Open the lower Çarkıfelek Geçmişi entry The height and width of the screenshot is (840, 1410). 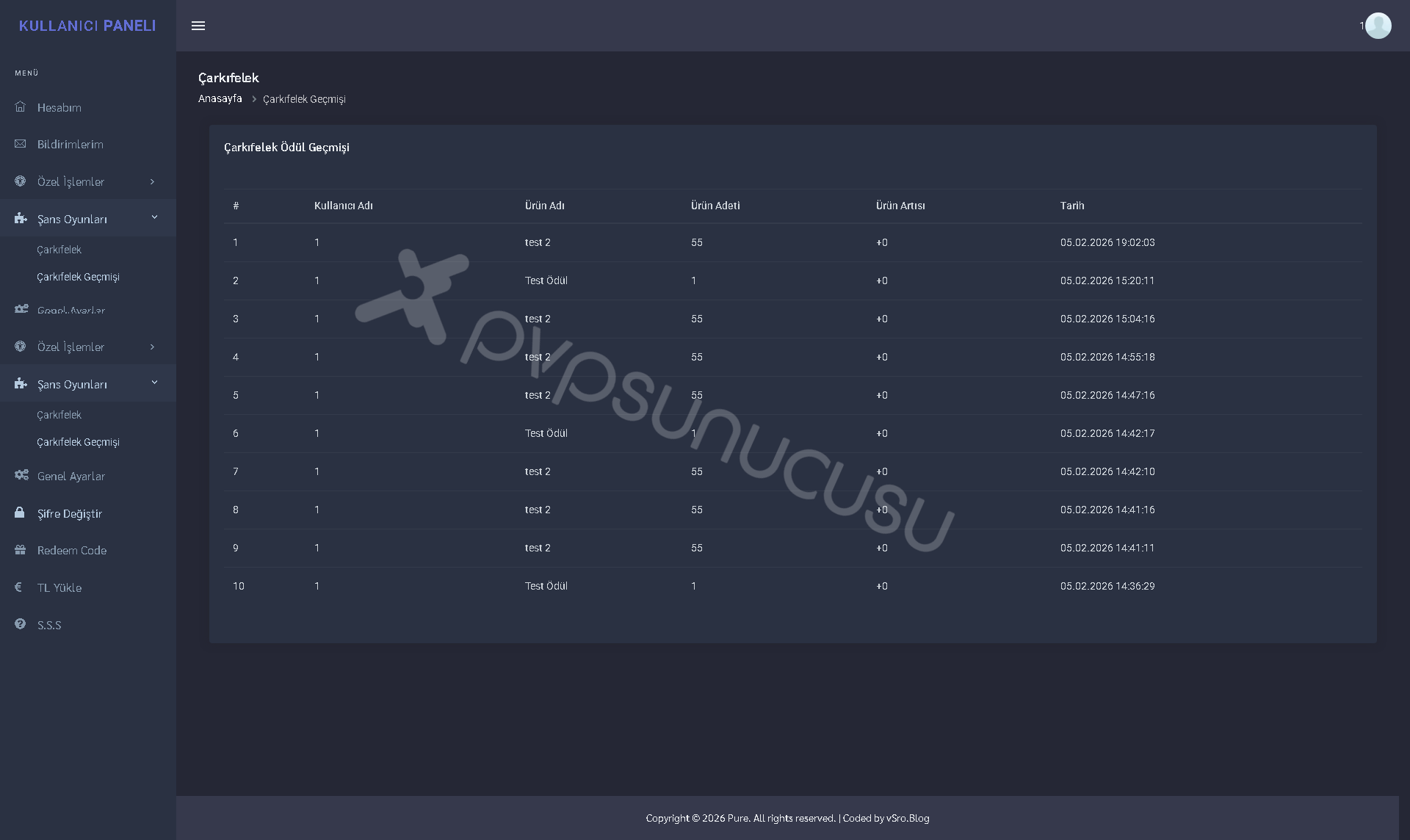click(x=78, y=442)
